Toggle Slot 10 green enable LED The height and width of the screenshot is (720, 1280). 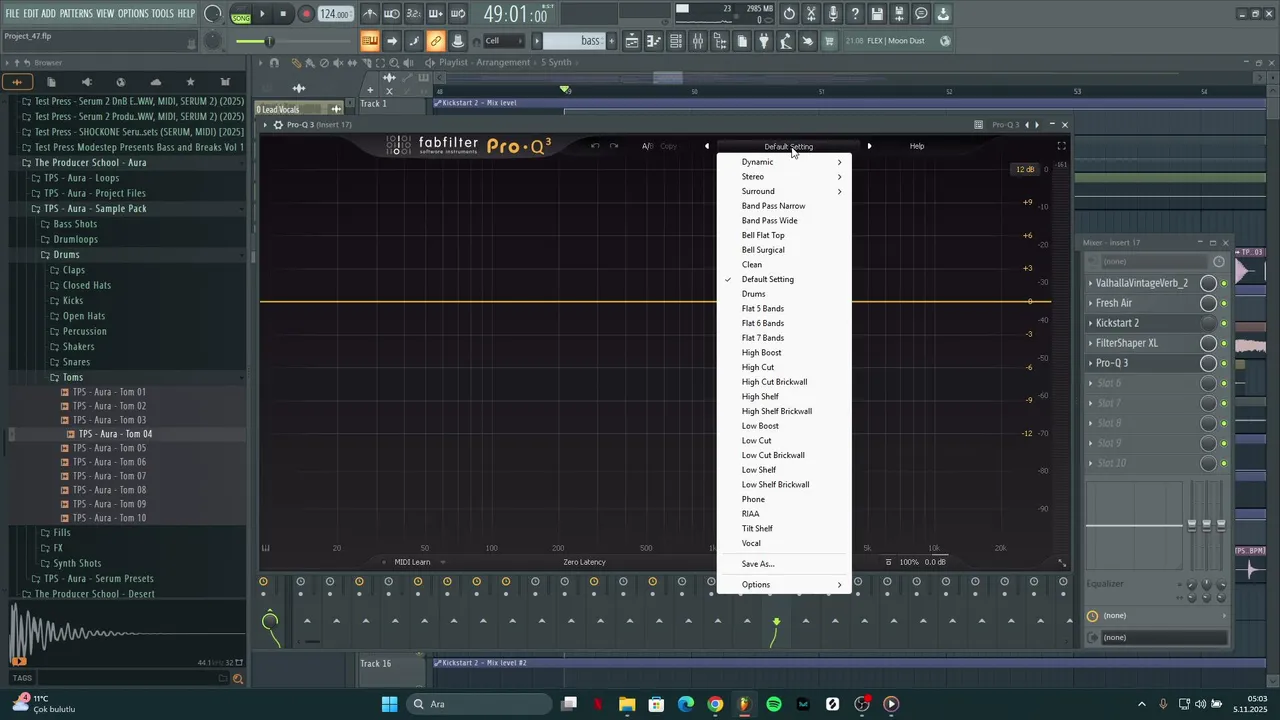1224,464
